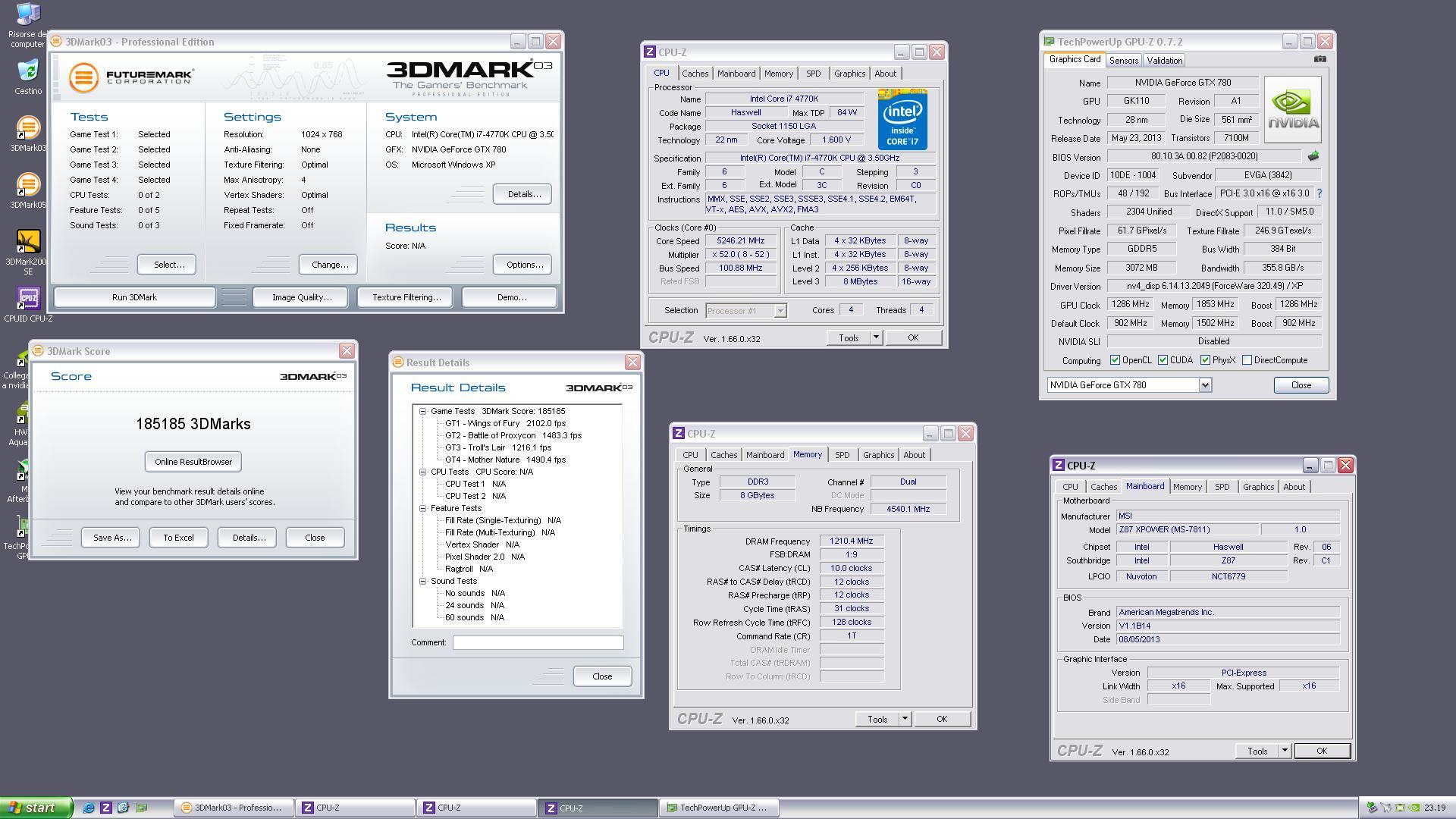Open the Risorse del computer icon

pos(28,24)
